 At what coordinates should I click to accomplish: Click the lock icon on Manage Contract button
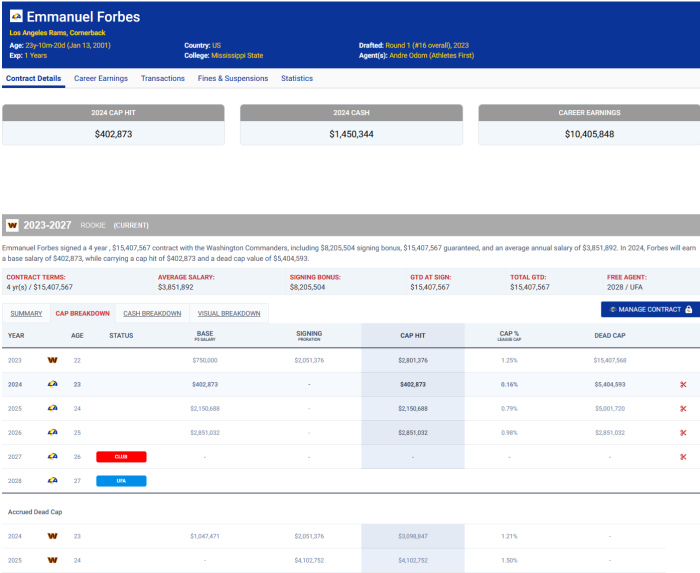[x=688, y=309]
